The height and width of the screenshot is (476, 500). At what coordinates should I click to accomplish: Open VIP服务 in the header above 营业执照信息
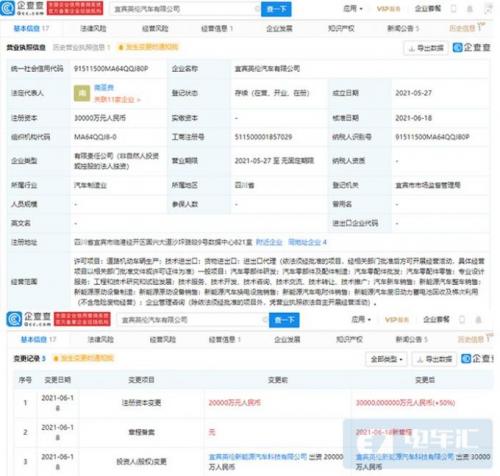point(388,9)
